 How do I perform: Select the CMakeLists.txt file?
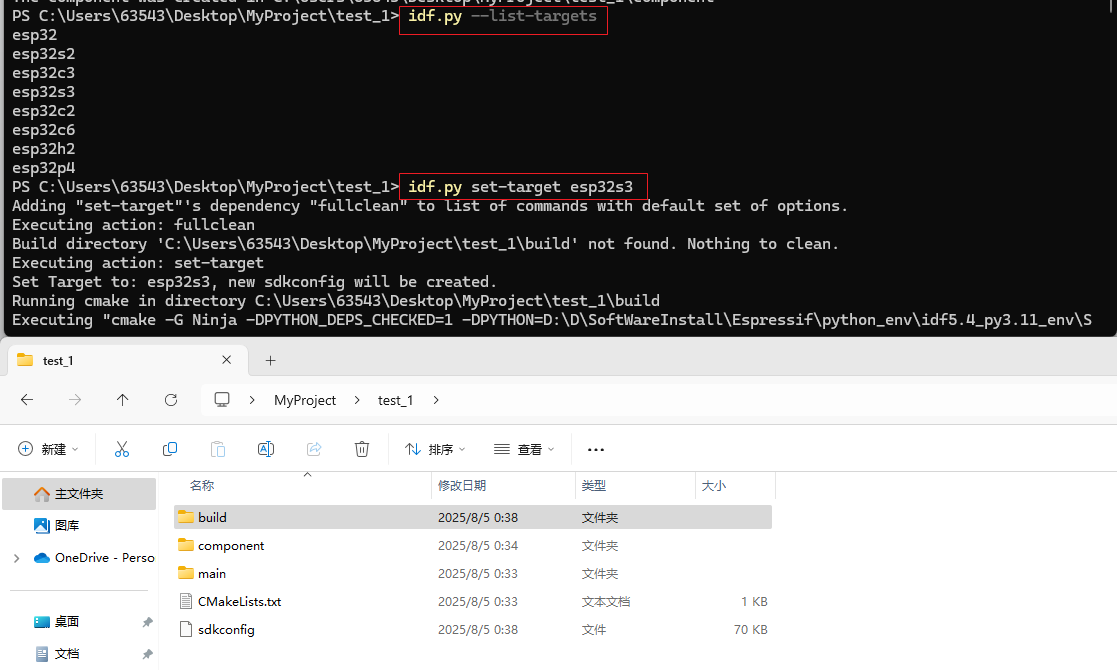[x=473, y=602]
